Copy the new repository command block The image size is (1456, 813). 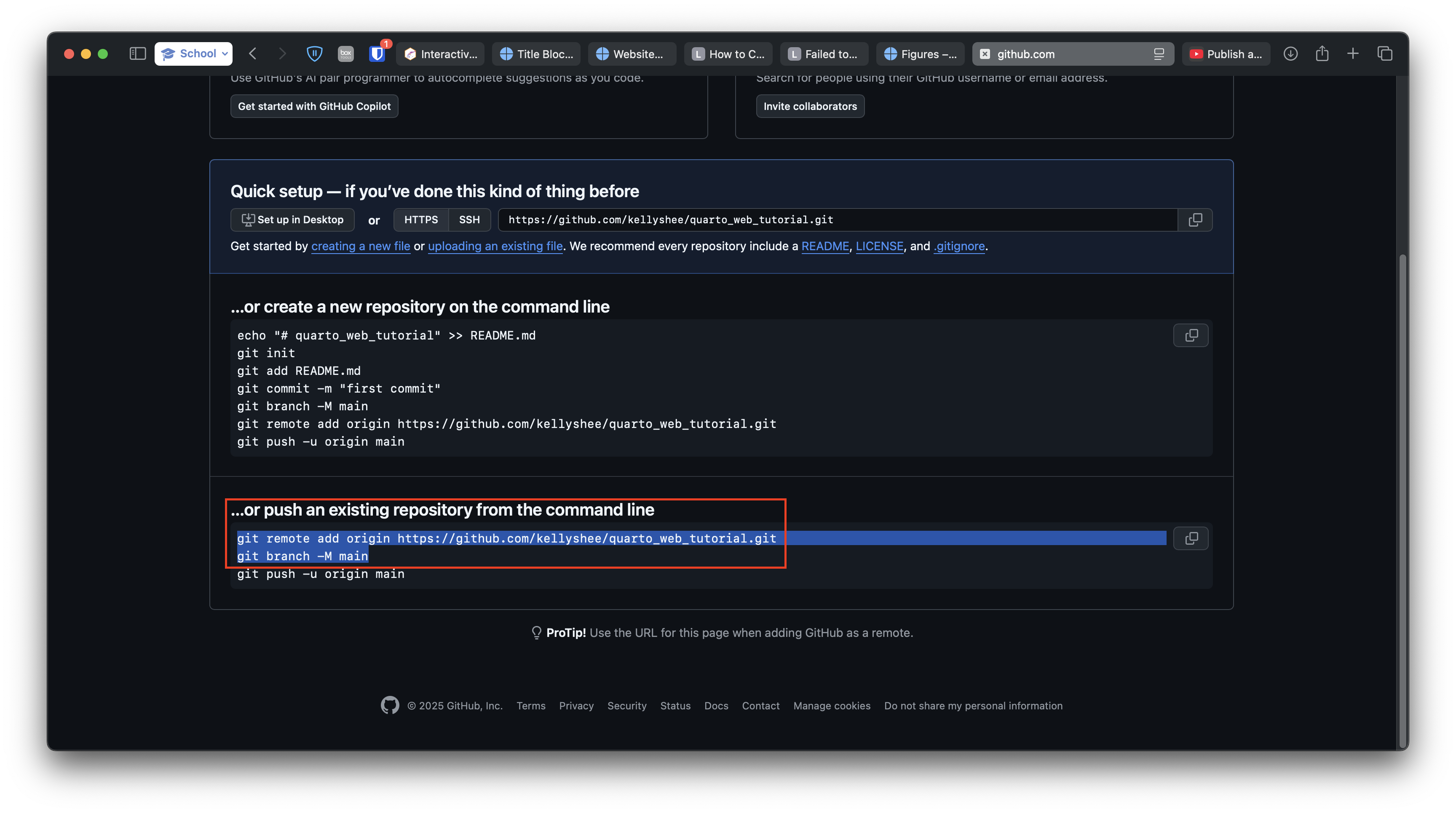click(x=1190, y=336)
